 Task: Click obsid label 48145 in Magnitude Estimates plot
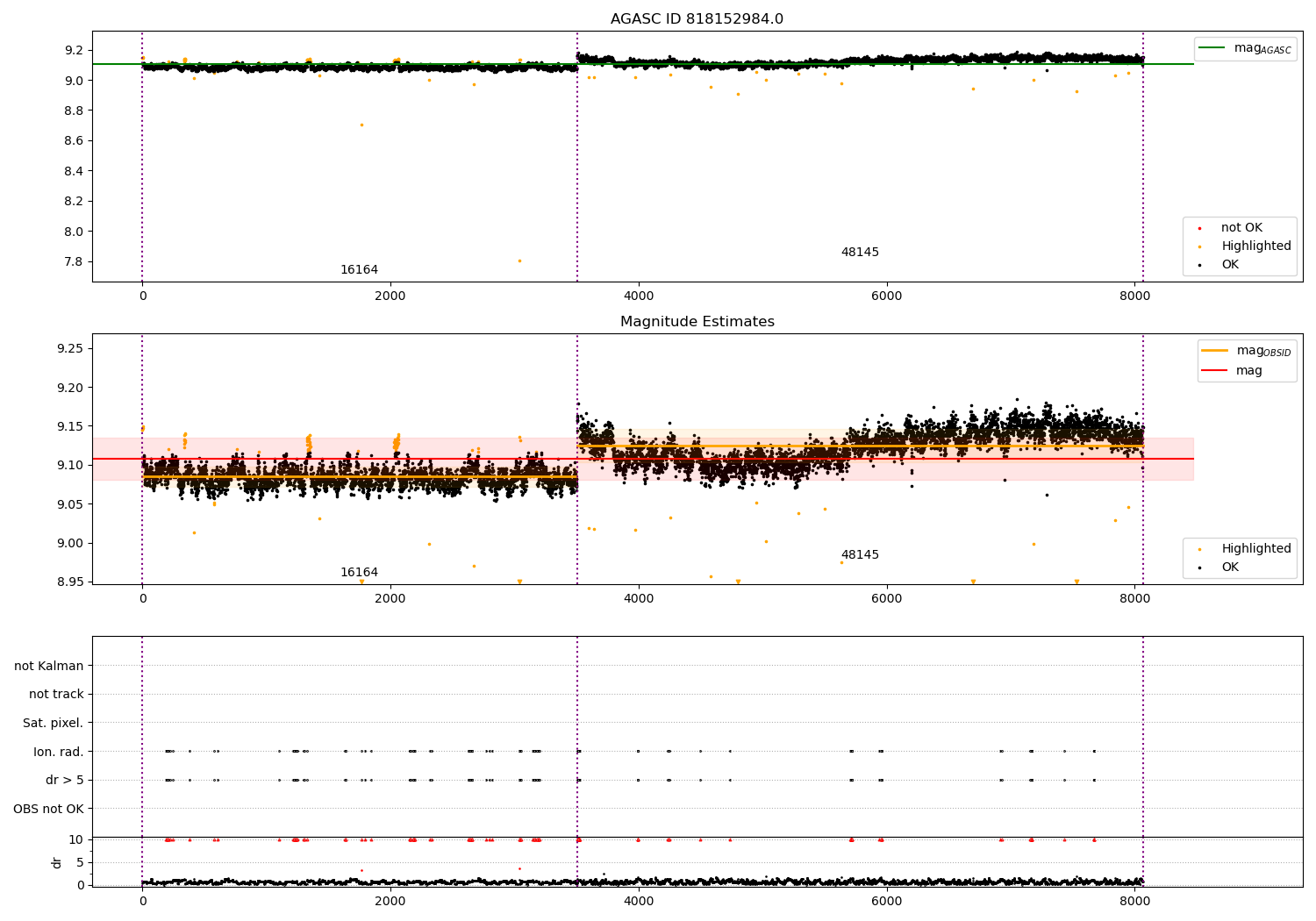pyautogui.click(x=860, y=555)
